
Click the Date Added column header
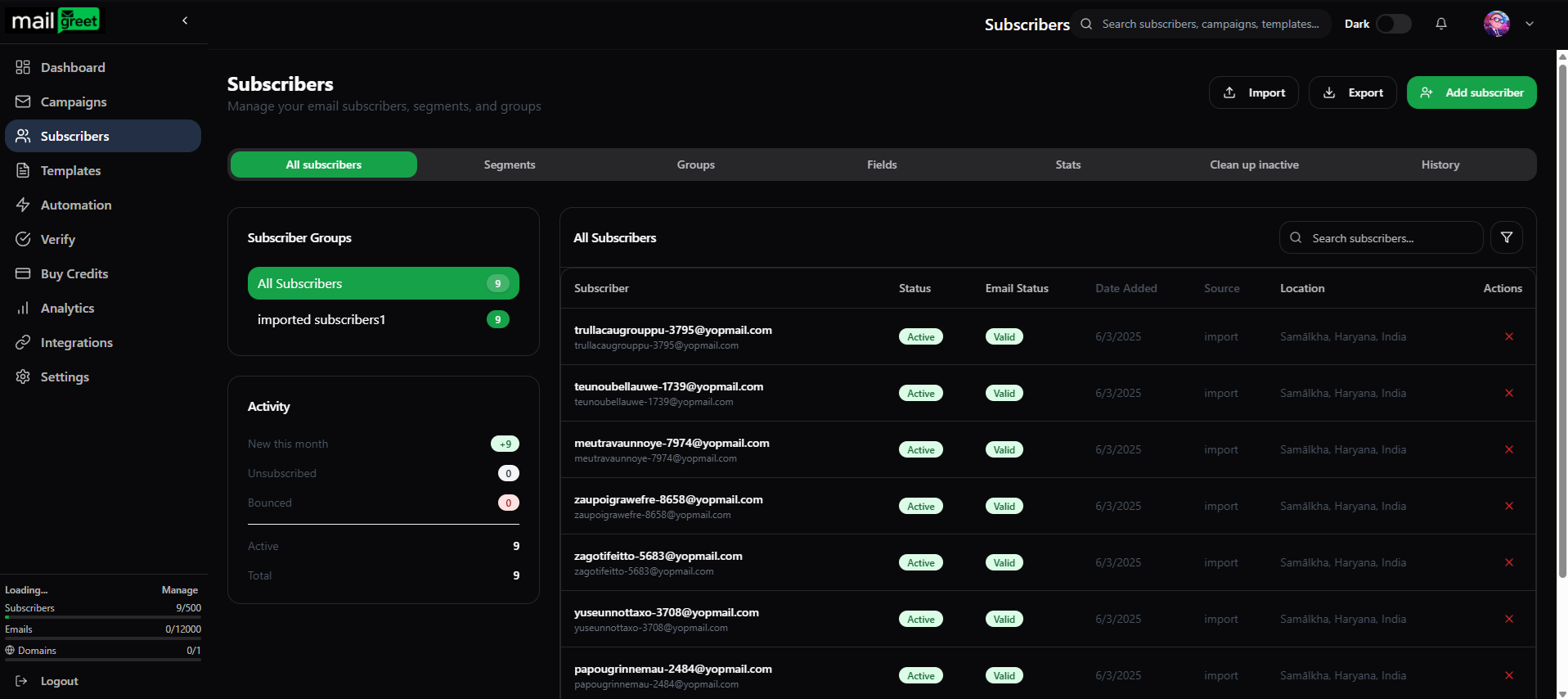pyautogui.click(x=1126, y=288)
